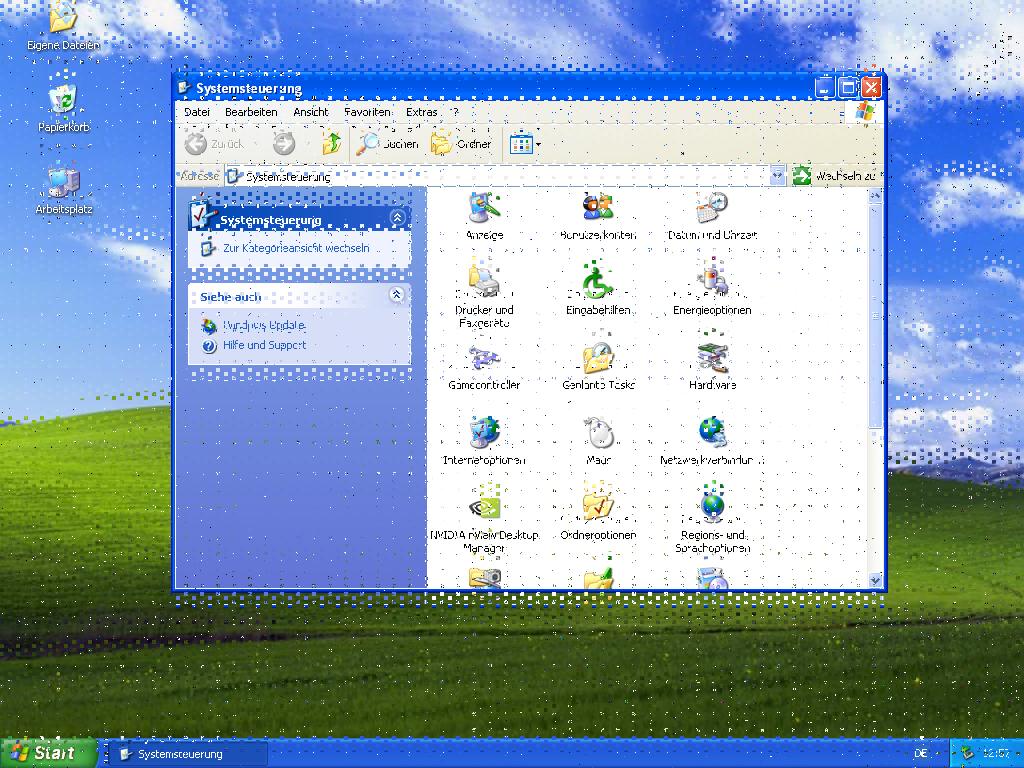Click the Ordner folders toolbar button
The height and width of the screenshot is (768, 1024).
tap(461, 144)
